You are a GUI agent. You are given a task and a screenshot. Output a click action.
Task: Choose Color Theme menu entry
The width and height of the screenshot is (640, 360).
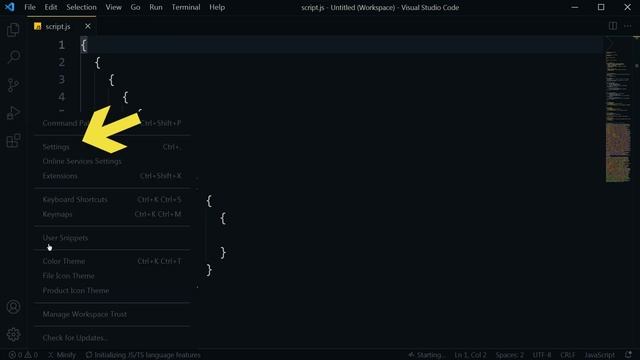pos(112,261)
